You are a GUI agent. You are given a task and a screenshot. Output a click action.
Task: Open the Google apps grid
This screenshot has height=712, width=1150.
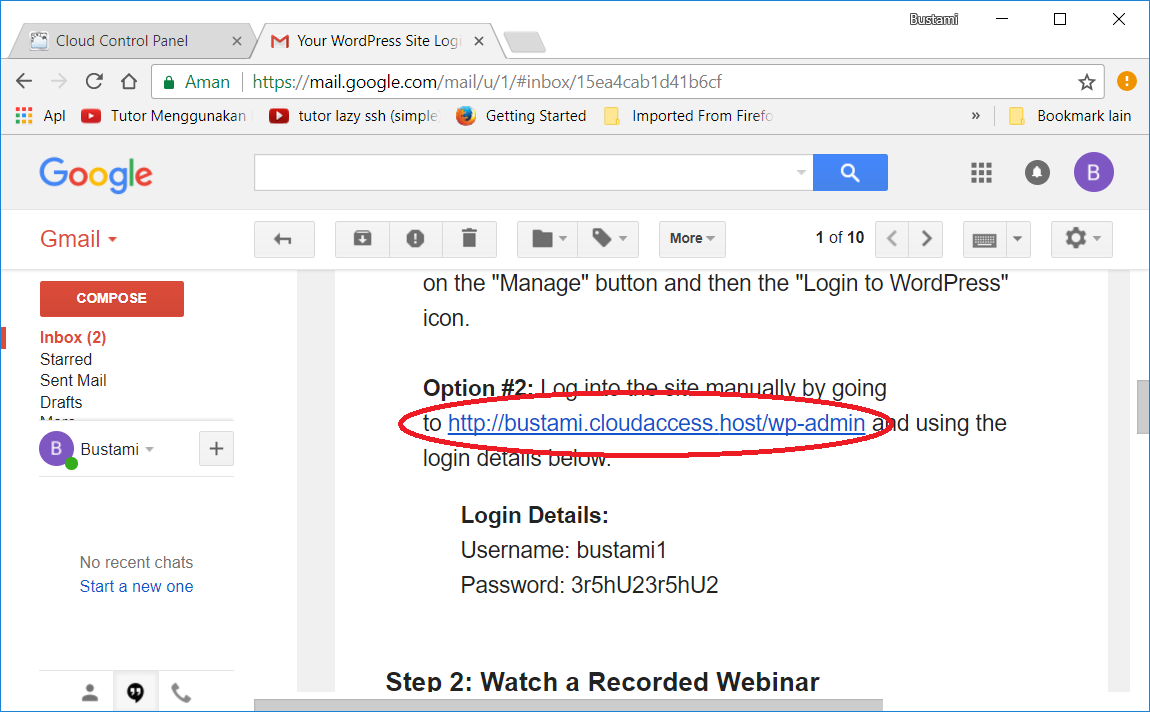pyautogui.click(x=981, y=172)
